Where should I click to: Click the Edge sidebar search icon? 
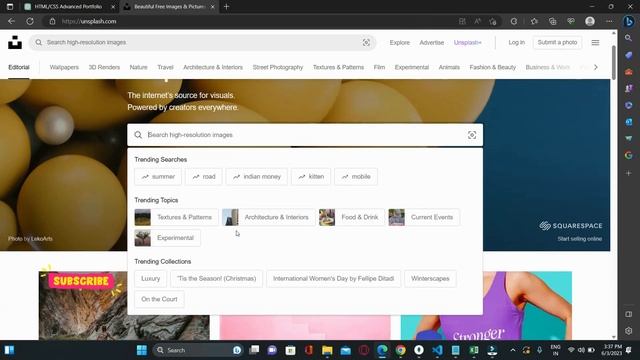(x=629, y=38)
